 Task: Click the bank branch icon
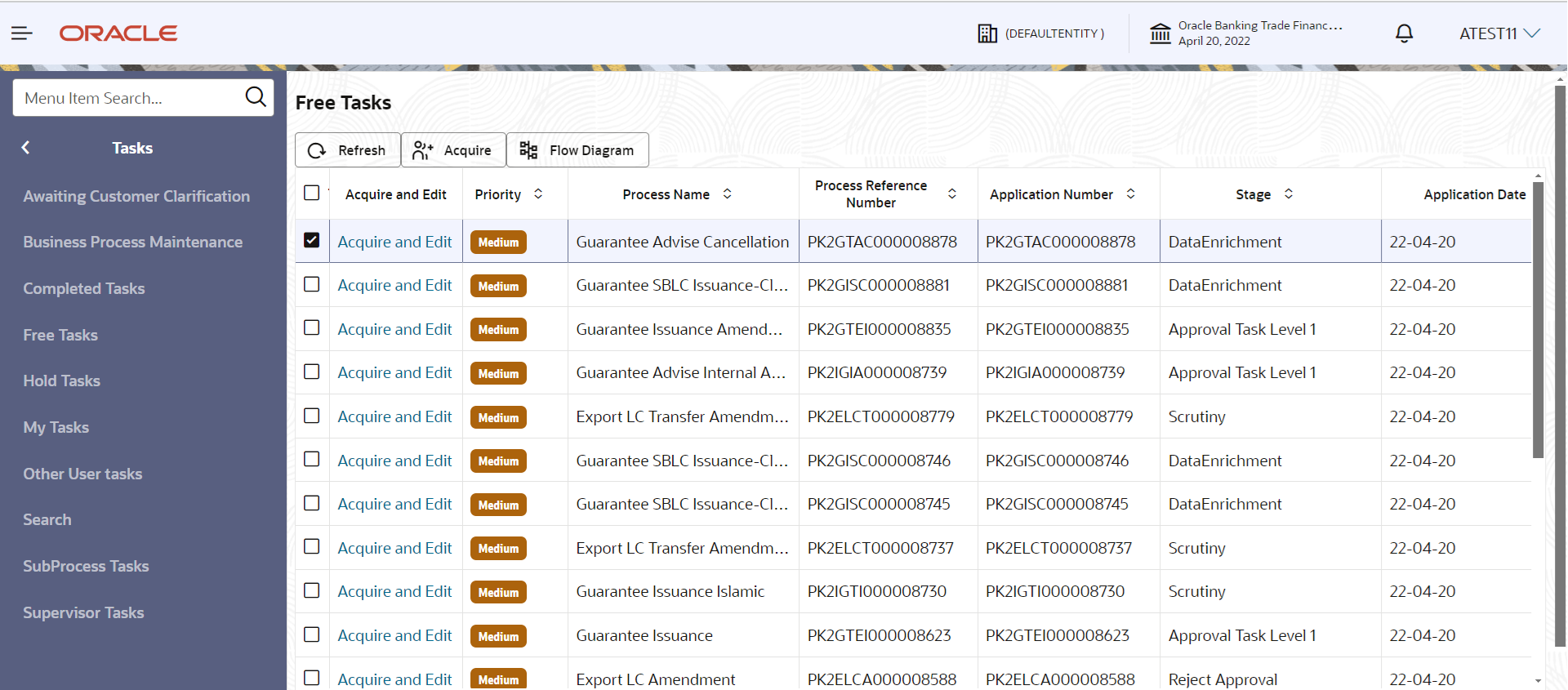pyautogui.click(x=1160, y=33)
